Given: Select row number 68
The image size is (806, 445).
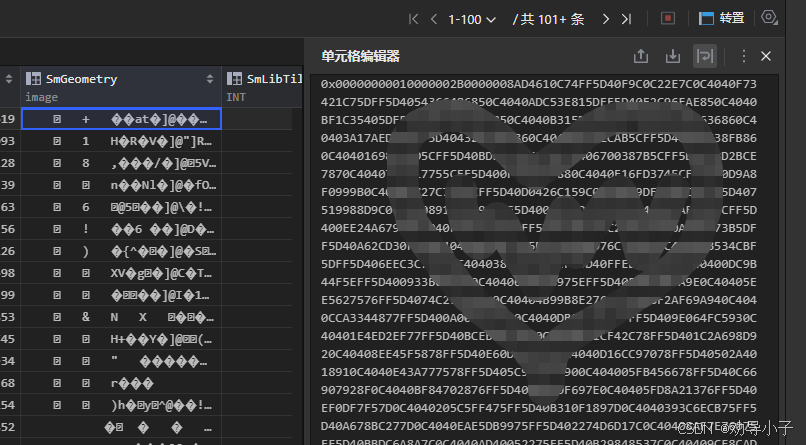Looking at the screenshot, I should coord(9,383).
